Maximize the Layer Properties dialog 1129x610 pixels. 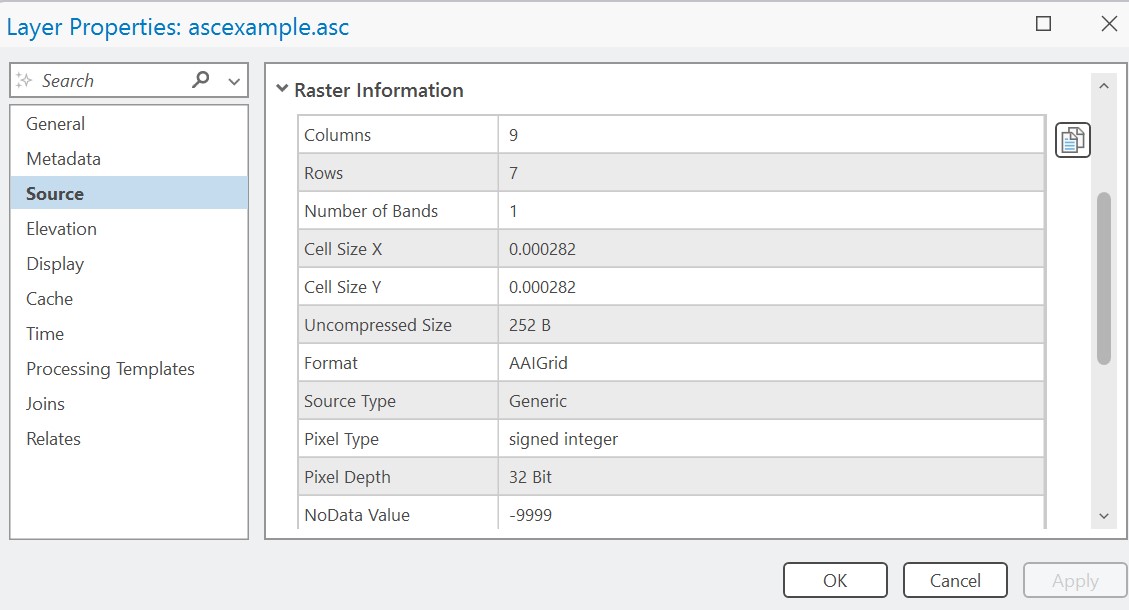pyautogui.click(x=1043, y=25)
